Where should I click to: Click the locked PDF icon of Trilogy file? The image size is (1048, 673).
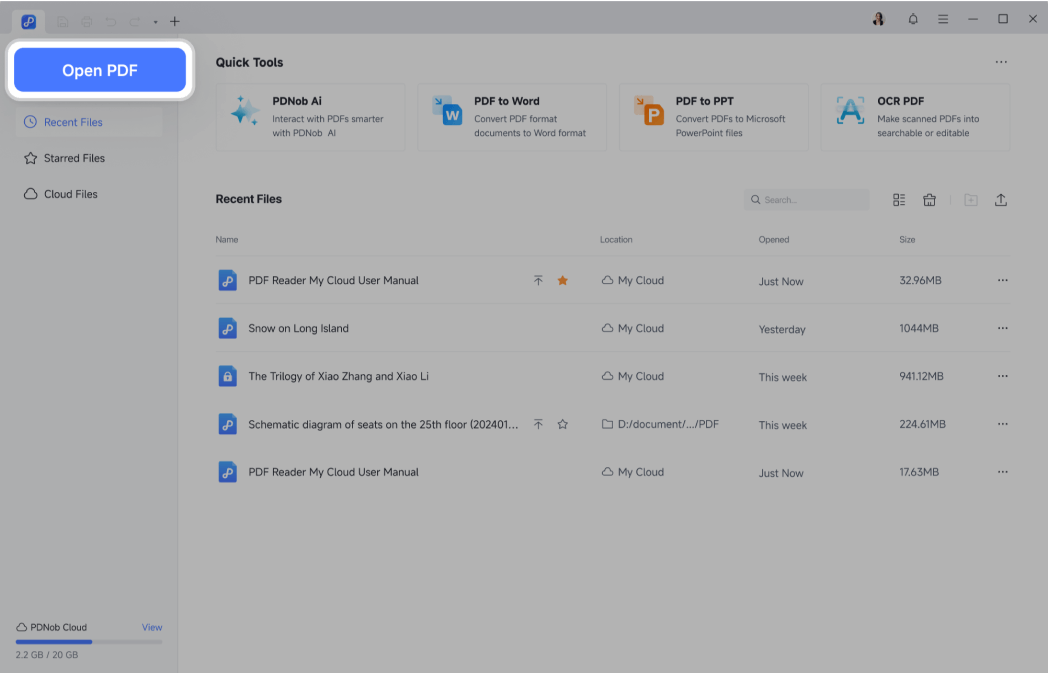(227, 376)
